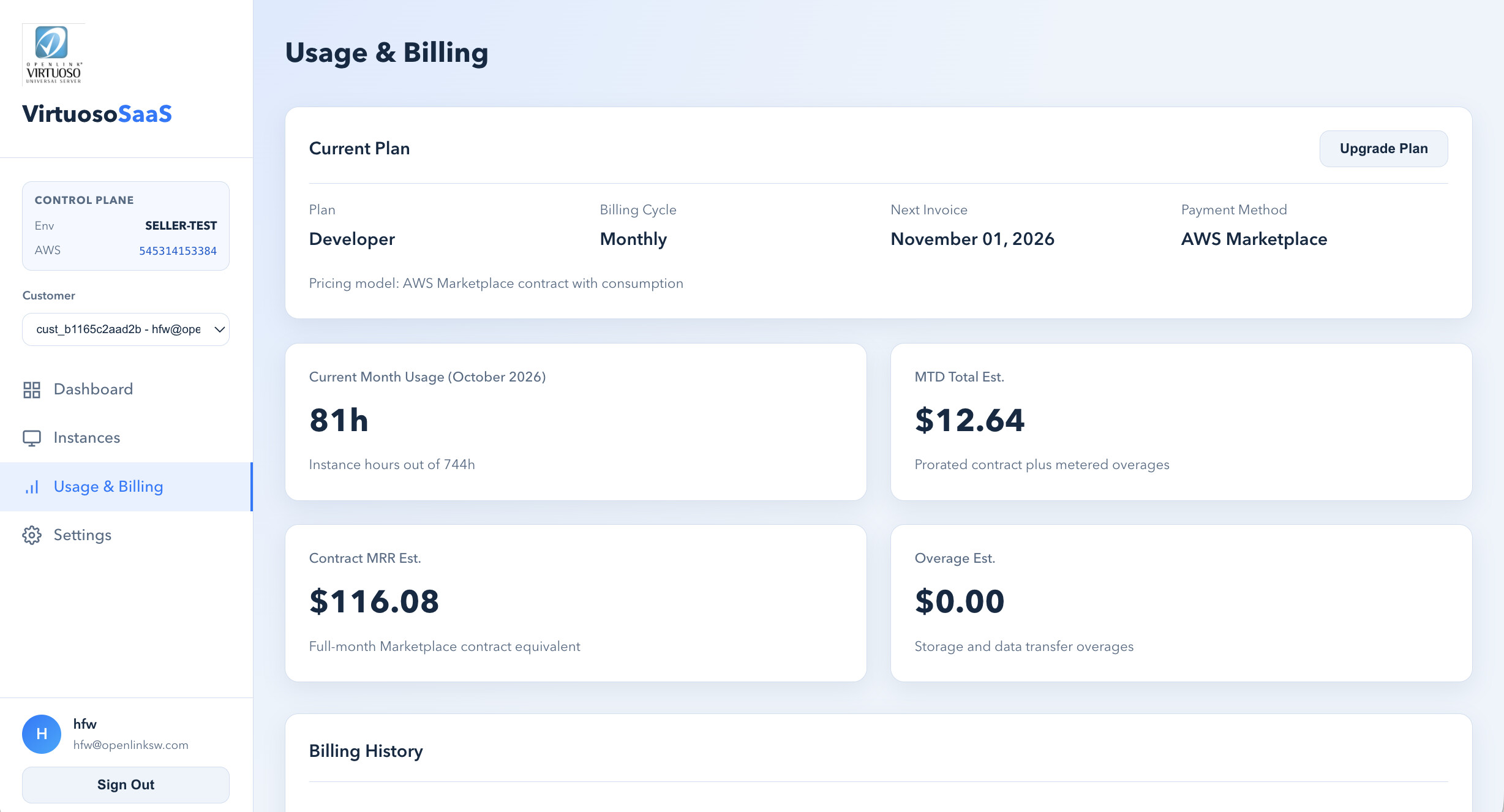Click the AWS account number 545314153384
Viewport: 1504px width, 812px height.
click(178, 251)
